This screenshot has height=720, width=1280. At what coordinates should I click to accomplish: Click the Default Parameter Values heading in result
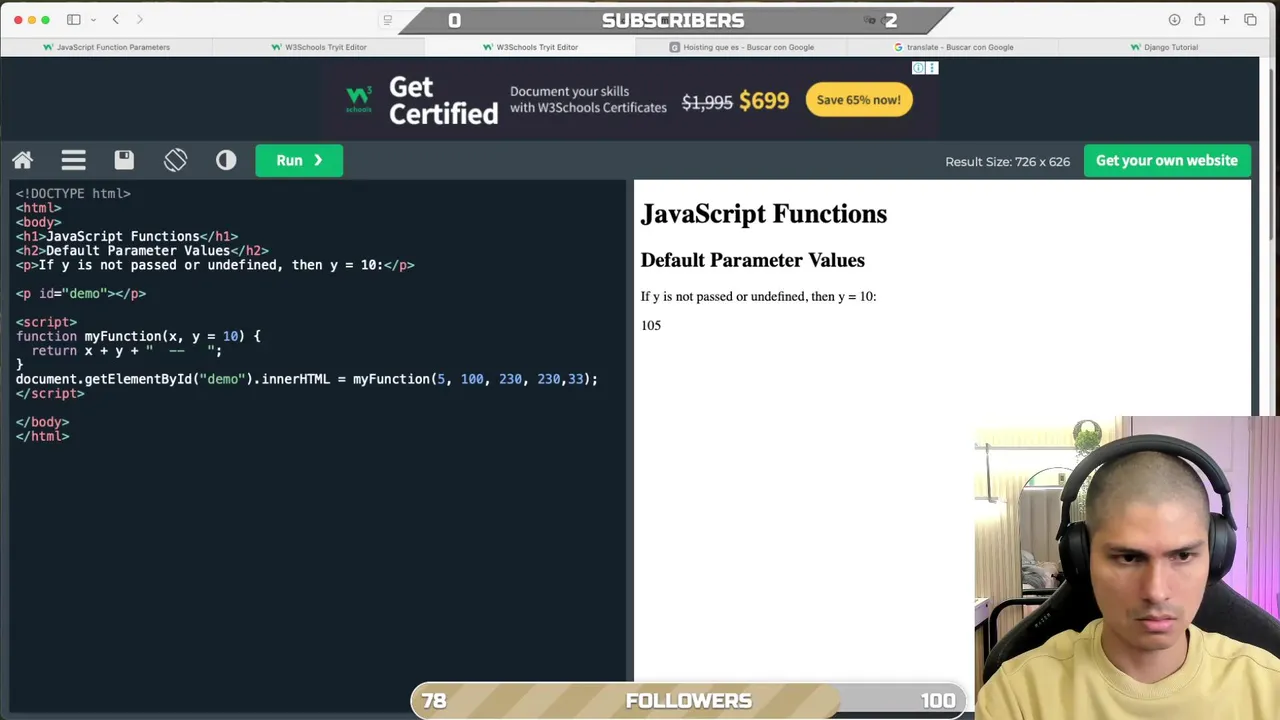click(x=752, y=260)
